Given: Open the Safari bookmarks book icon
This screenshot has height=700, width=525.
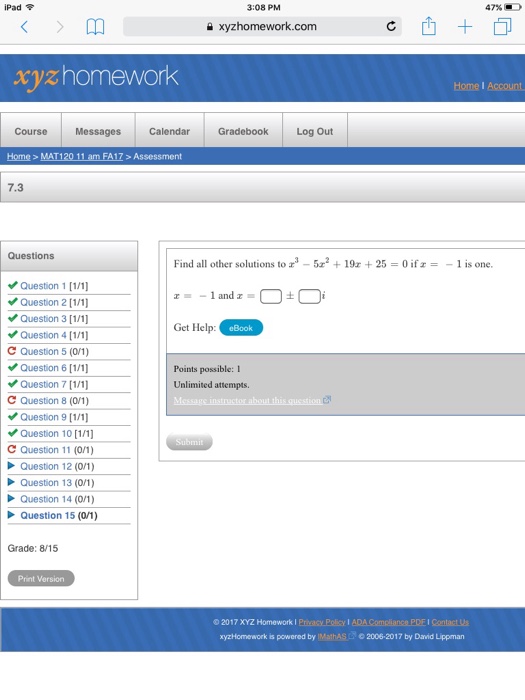Looking at the screenshot, I should click(x=95, y=27).
